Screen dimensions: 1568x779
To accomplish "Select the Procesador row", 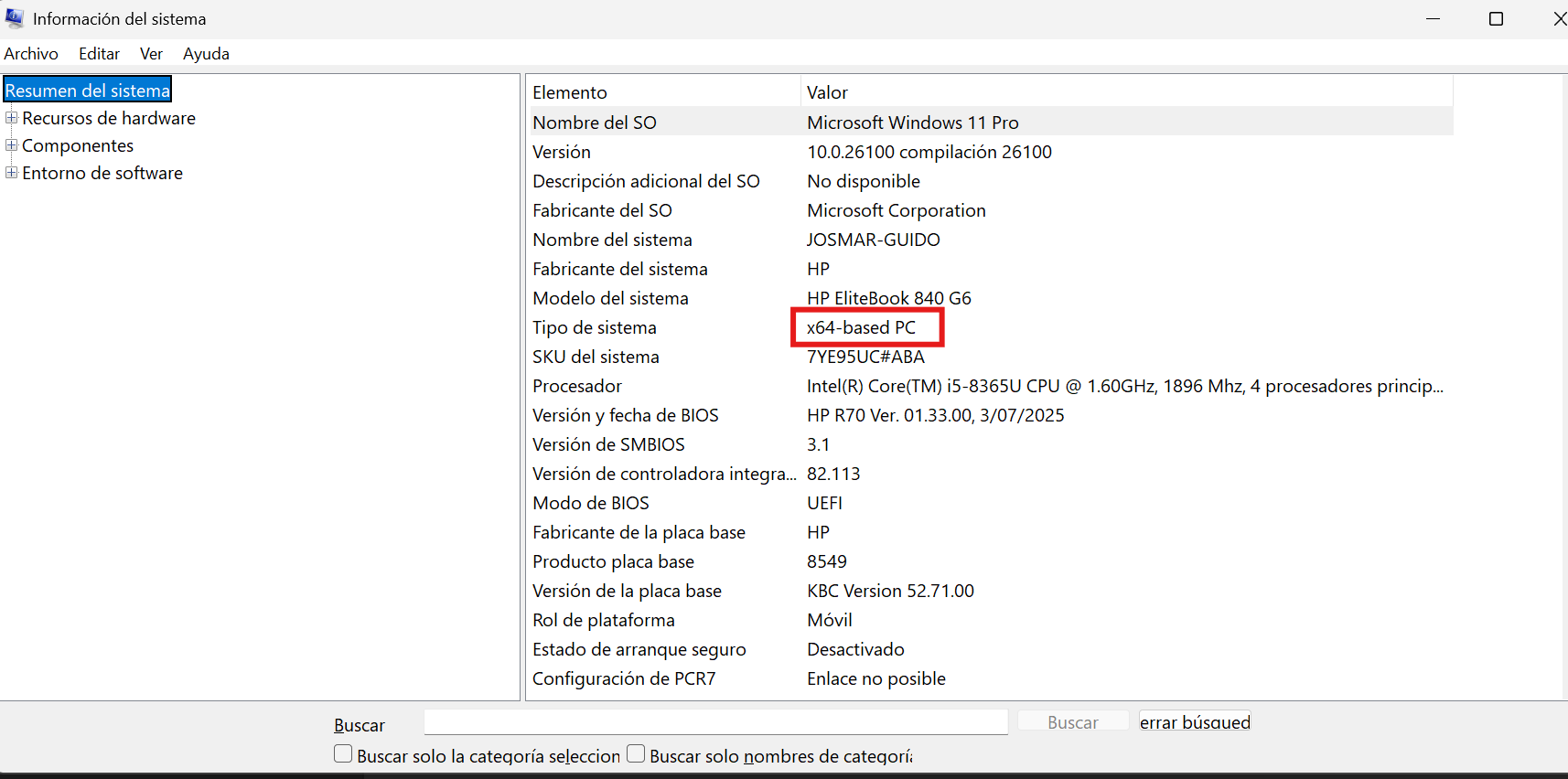I will [577, 386].
